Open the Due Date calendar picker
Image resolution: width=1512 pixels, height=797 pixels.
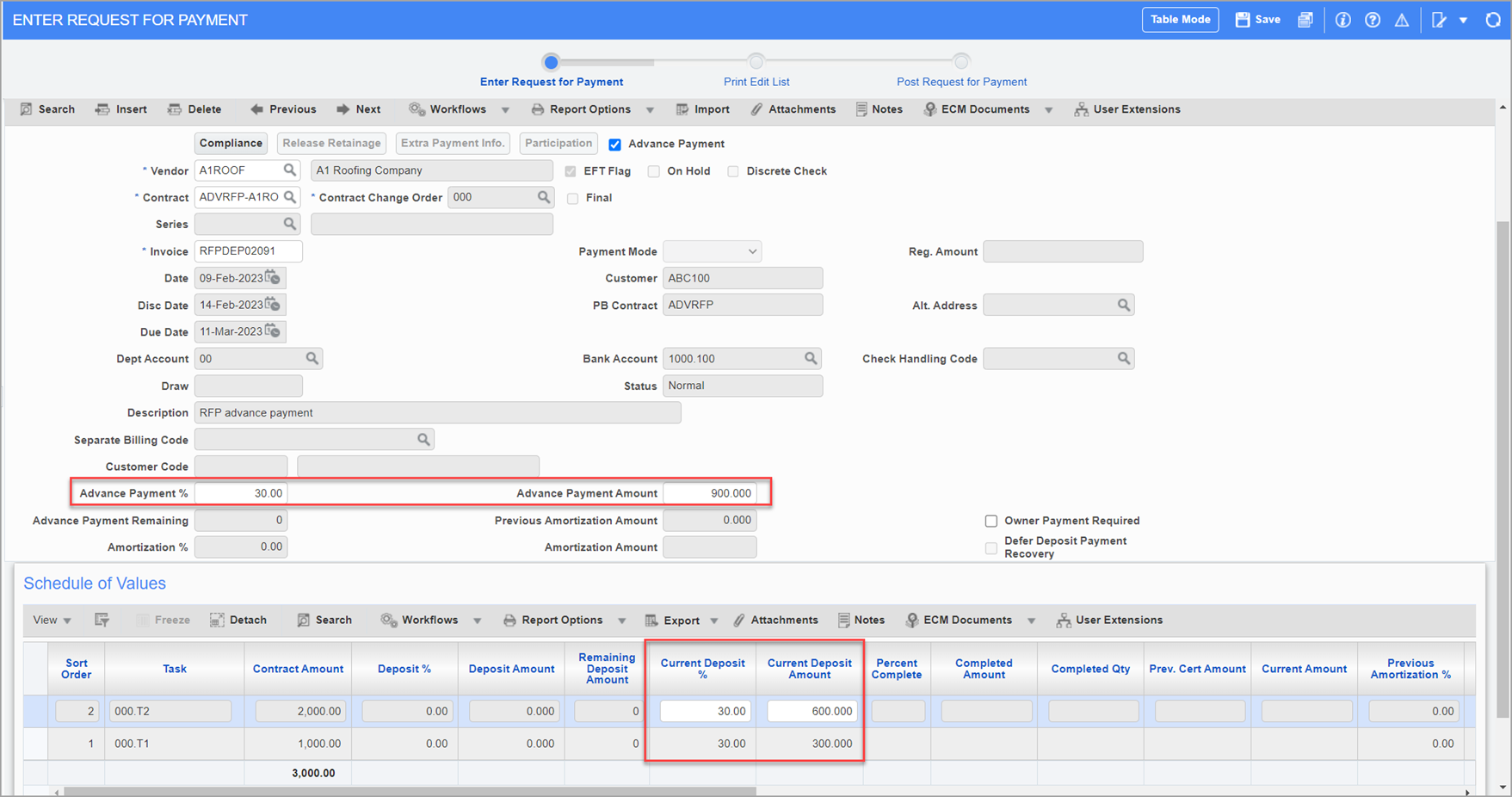tap(273, 331)
